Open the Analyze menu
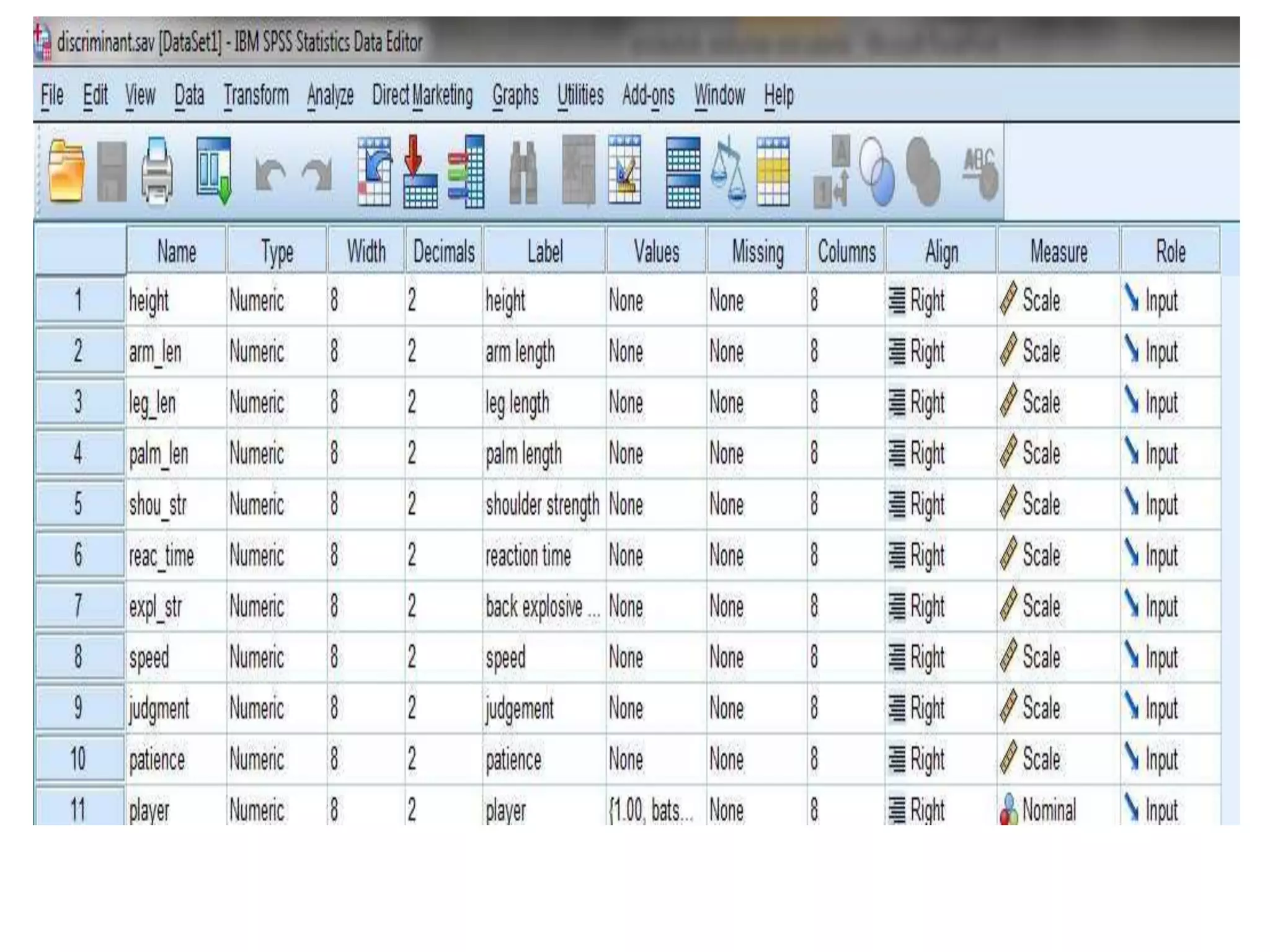This screenshot has height=952, width=1270. [330, 96]
